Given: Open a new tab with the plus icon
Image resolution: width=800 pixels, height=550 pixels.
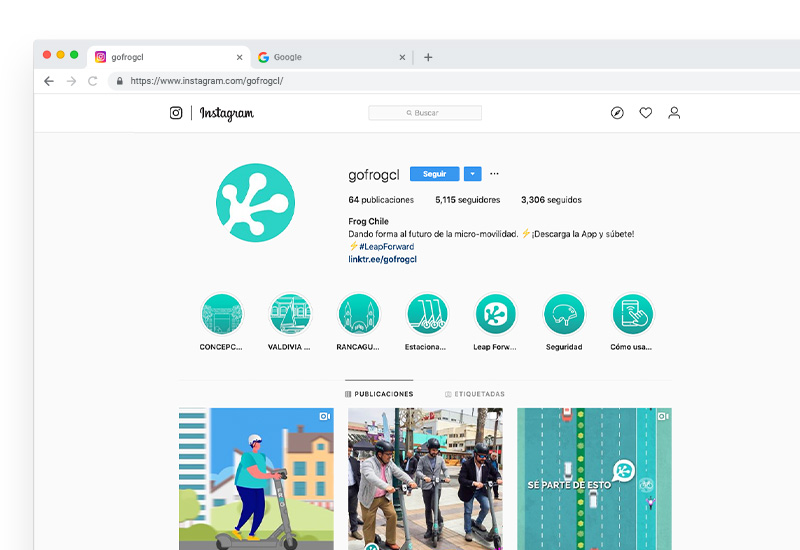Looking at the screenshot, I should pos(428,57).
